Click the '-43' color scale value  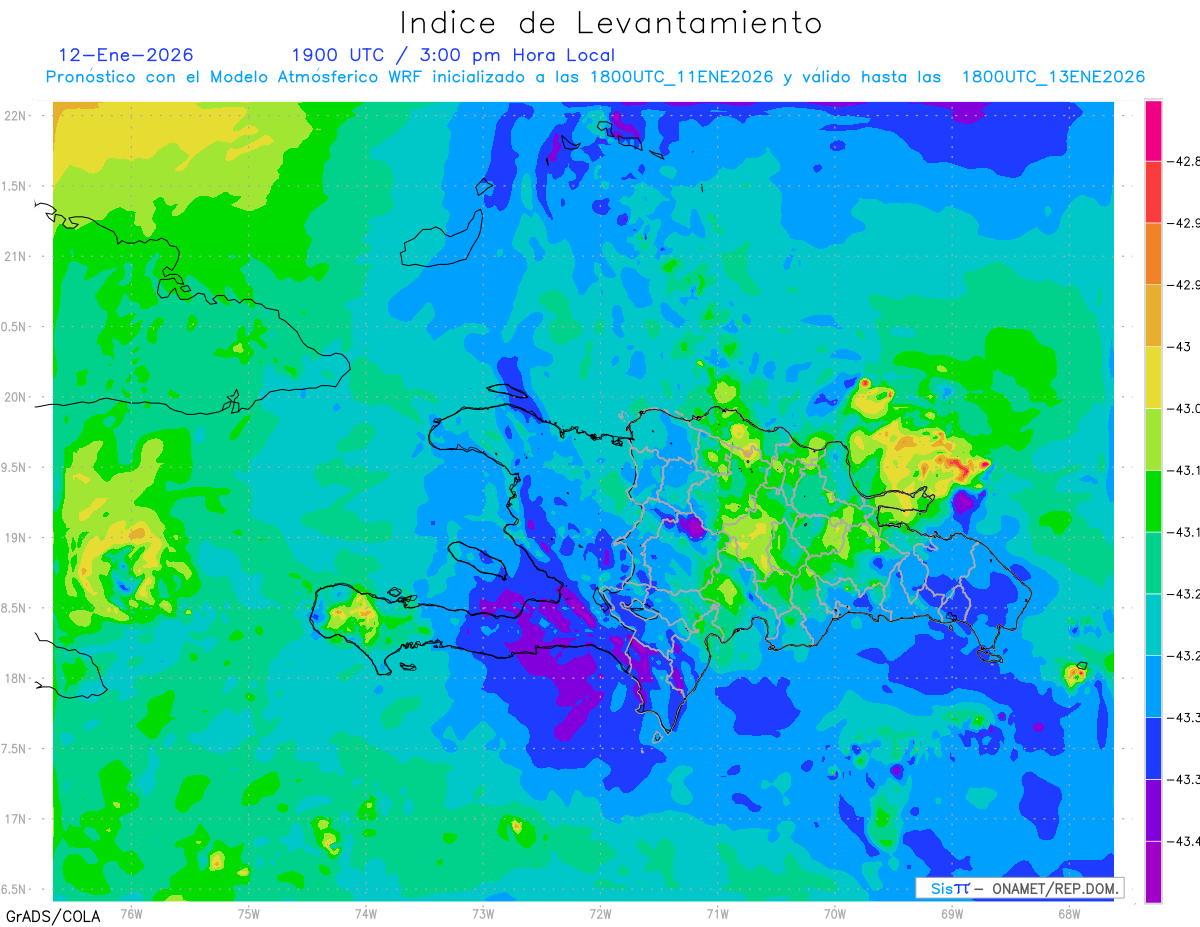(x=1179, y=346)
